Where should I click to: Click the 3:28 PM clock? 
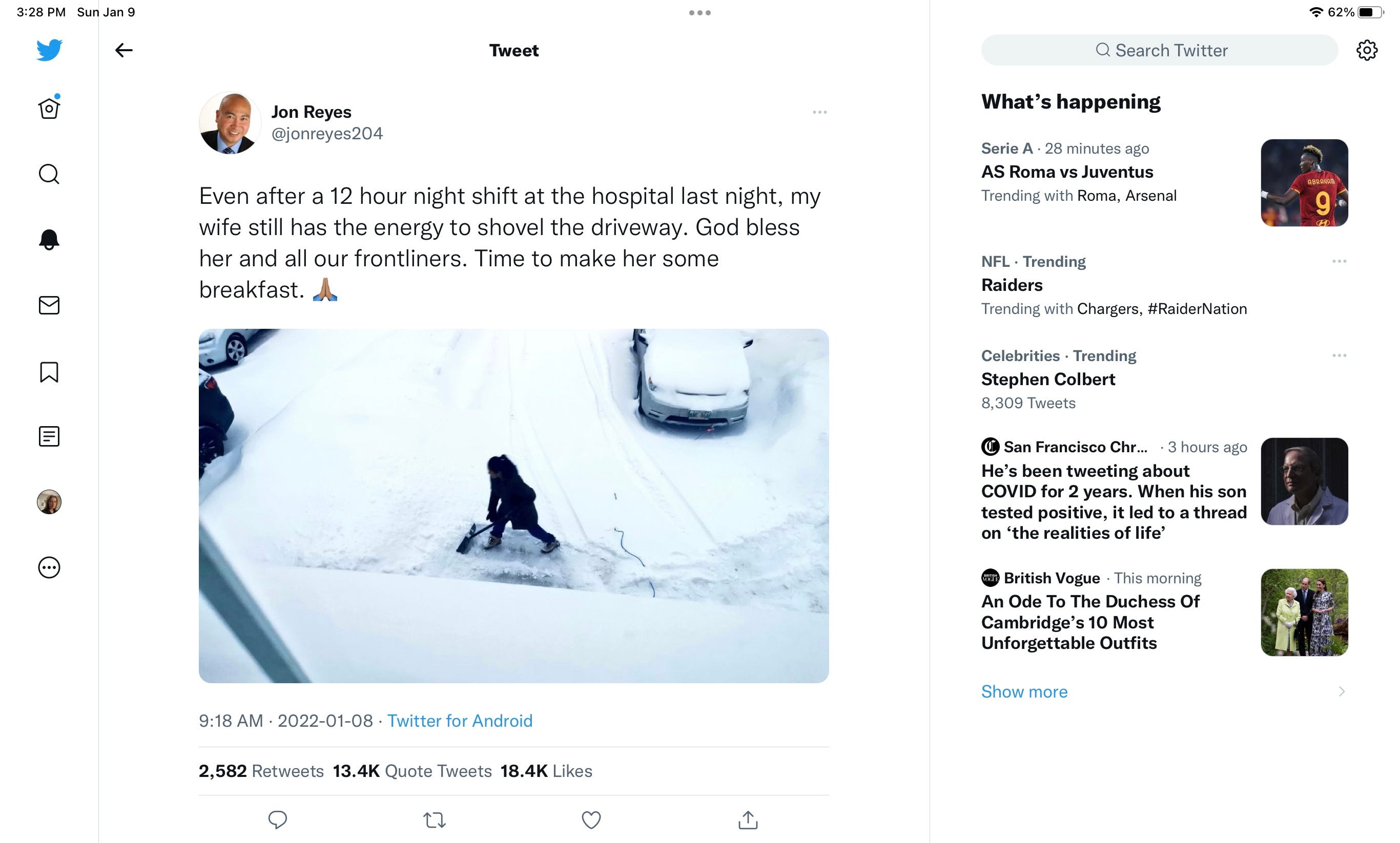coord(41,12)
